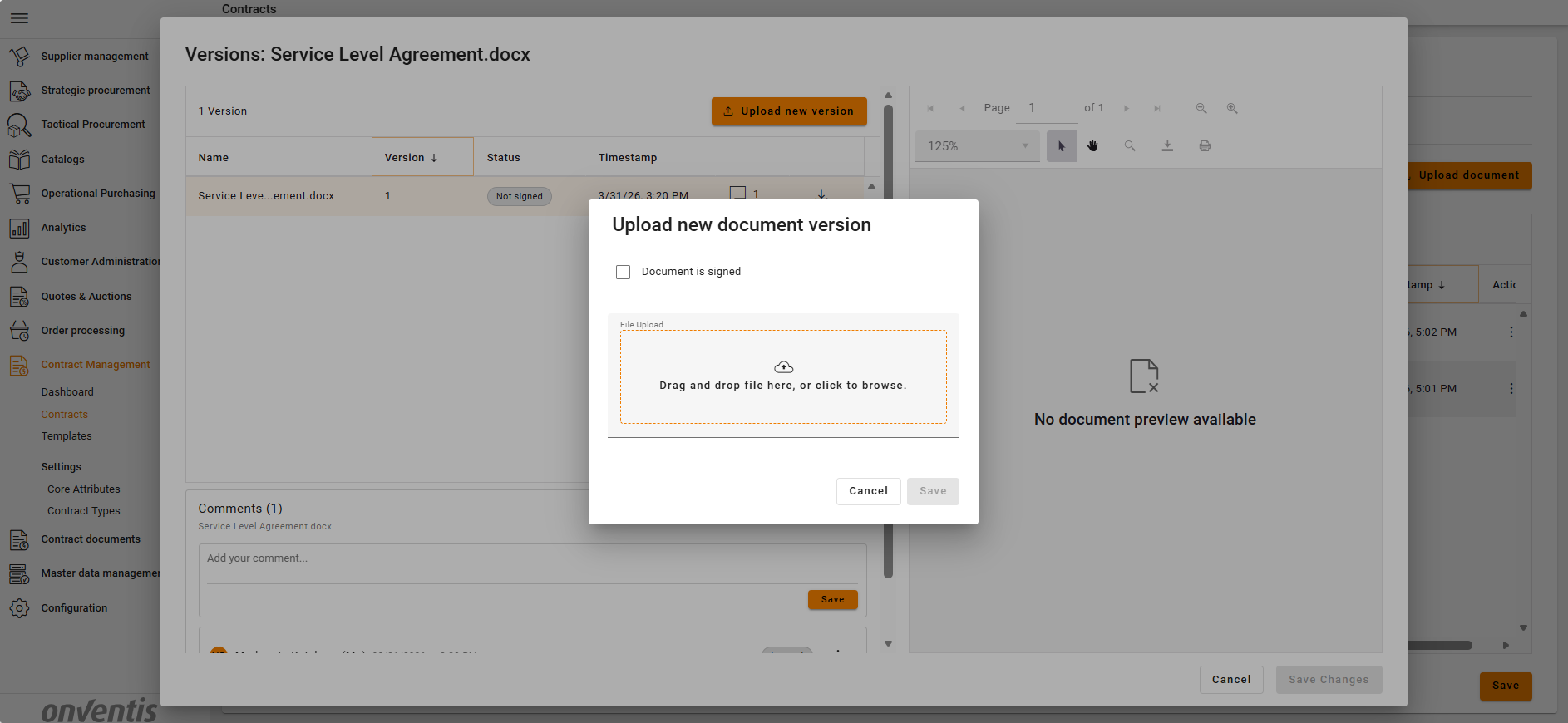
Task: Click the zoom out magnifier icon
Action: (1201, 109)
